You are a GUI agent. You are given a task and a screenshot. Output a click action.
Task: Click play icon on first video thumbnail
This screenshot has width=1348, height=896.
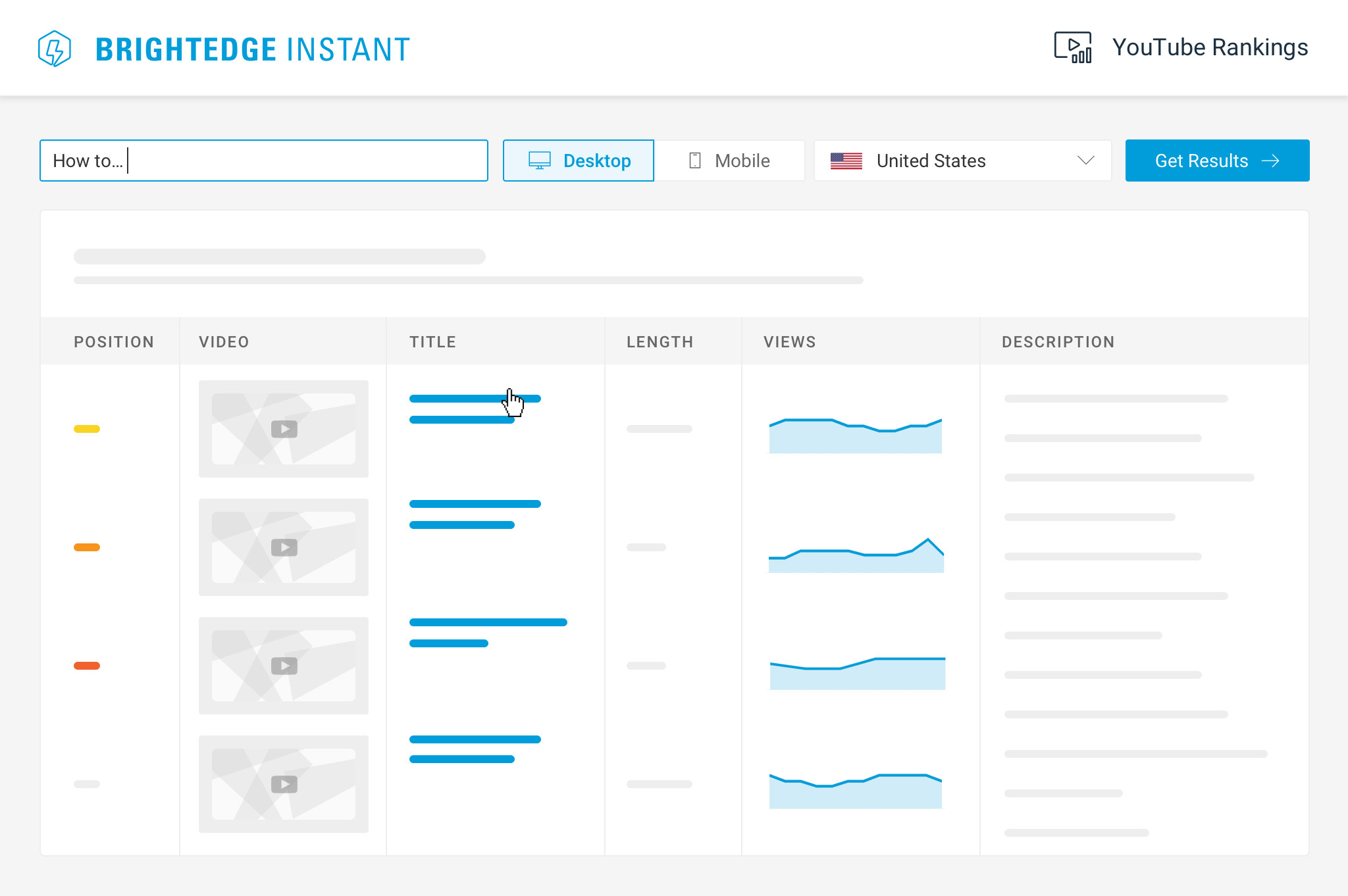284,429
